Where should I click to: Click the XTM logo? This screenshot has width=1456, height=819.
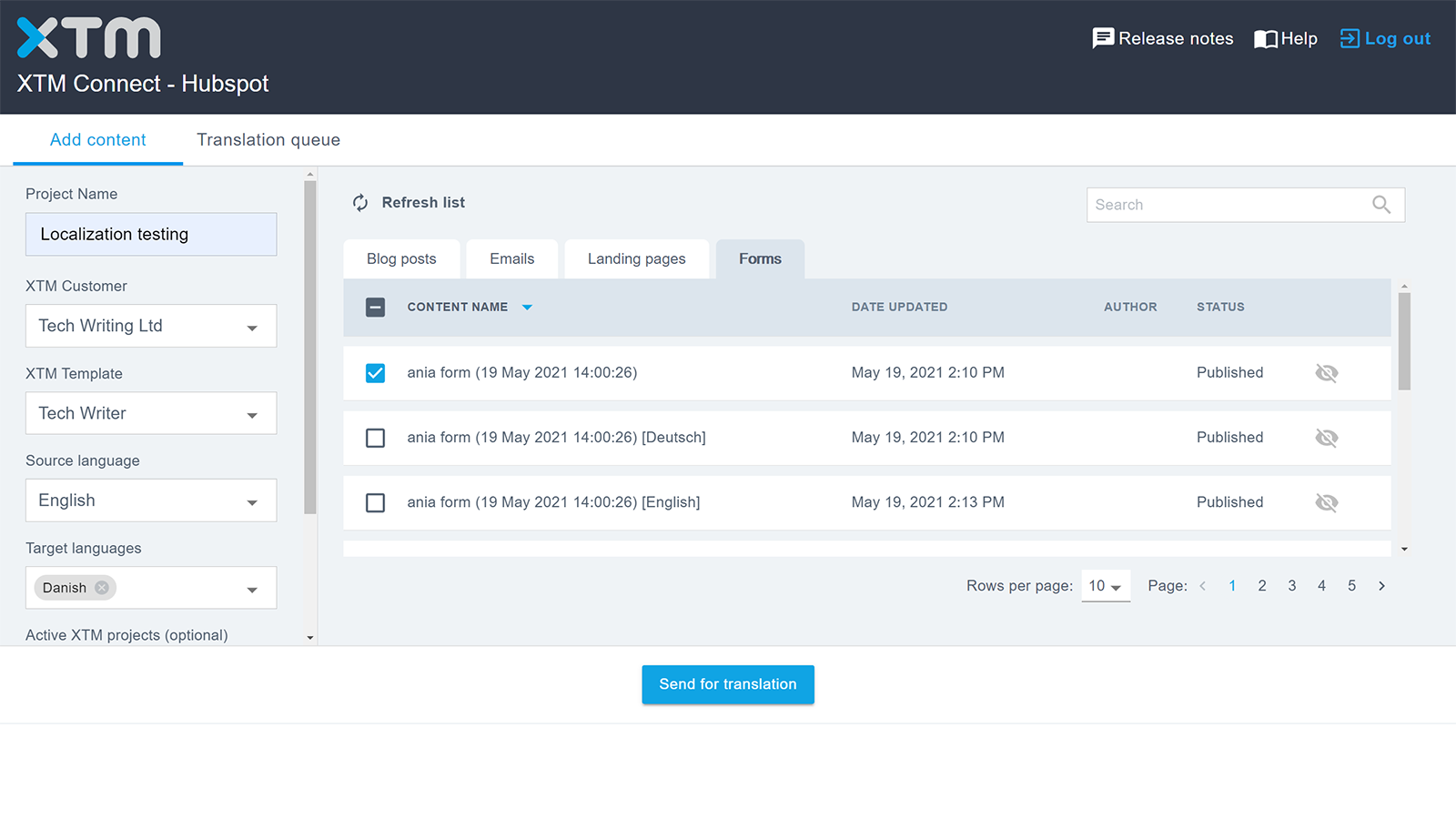86,36
